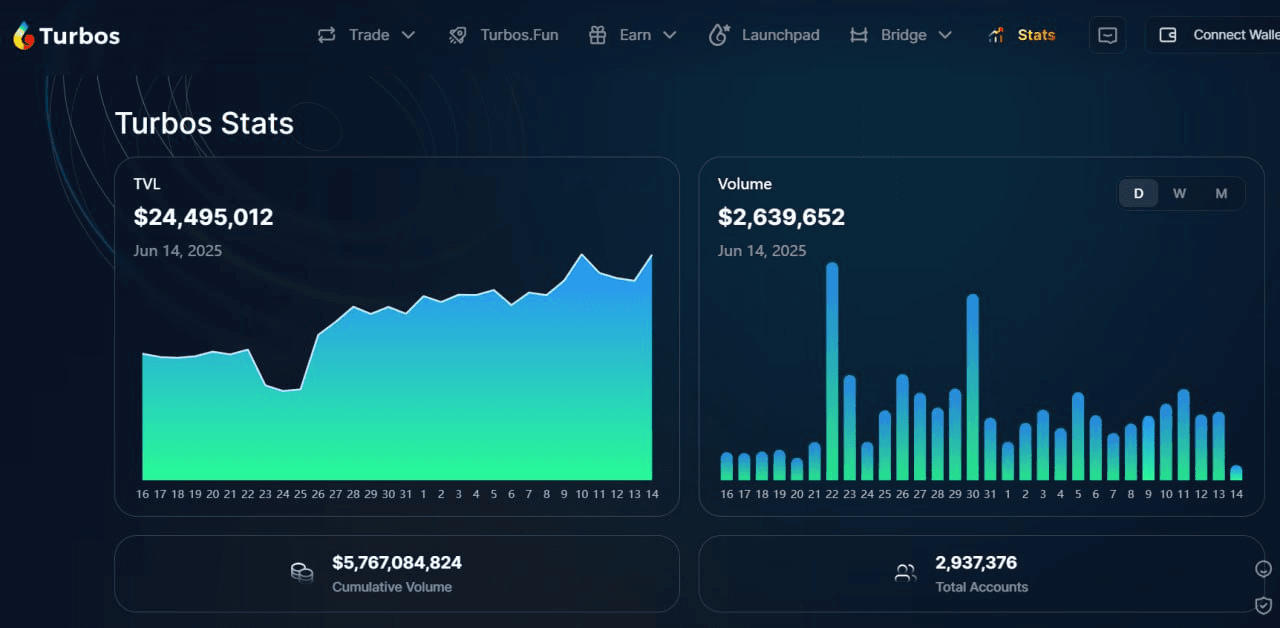Click the tallest volume bar for day 22
The height and width of the screenshot is (628, 1280).
[x=832, y=371]
